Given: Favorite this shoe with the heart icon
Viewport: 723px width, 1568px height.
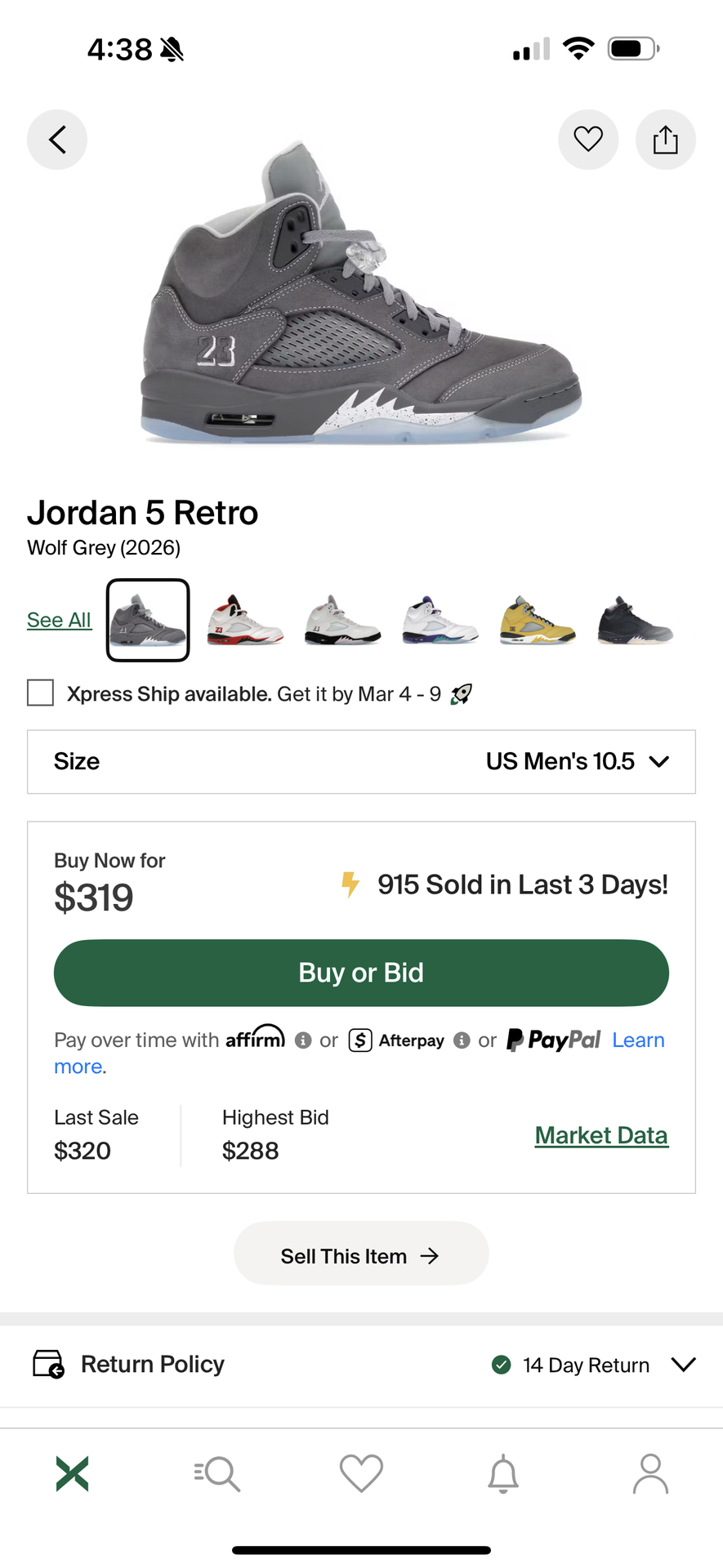Looking at the screenshot, I should (x=588, y=140).
